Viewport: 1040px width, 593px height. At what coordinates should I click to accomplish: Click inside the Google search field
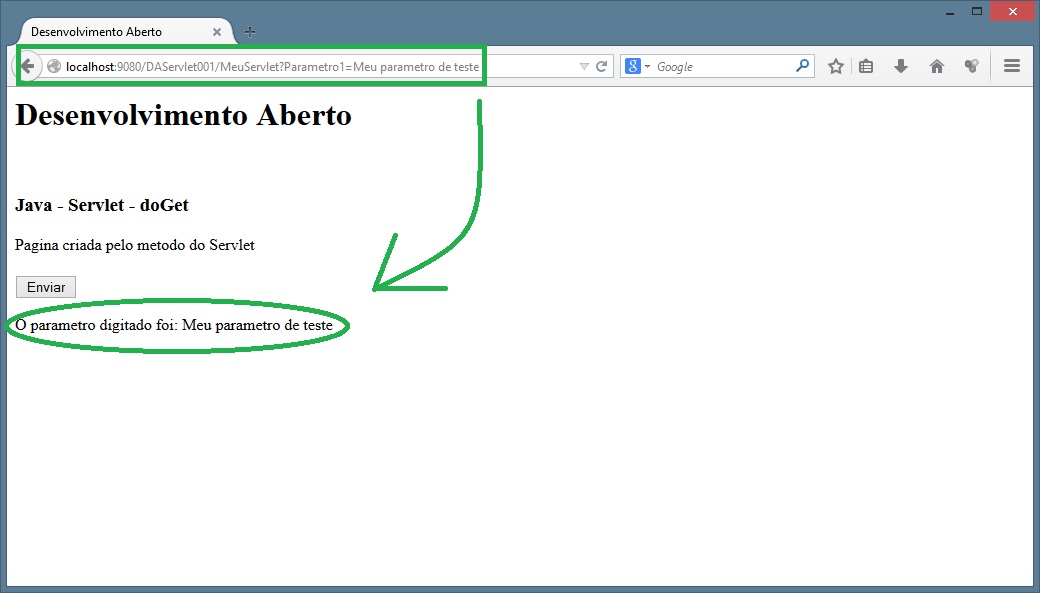[720, 67]
